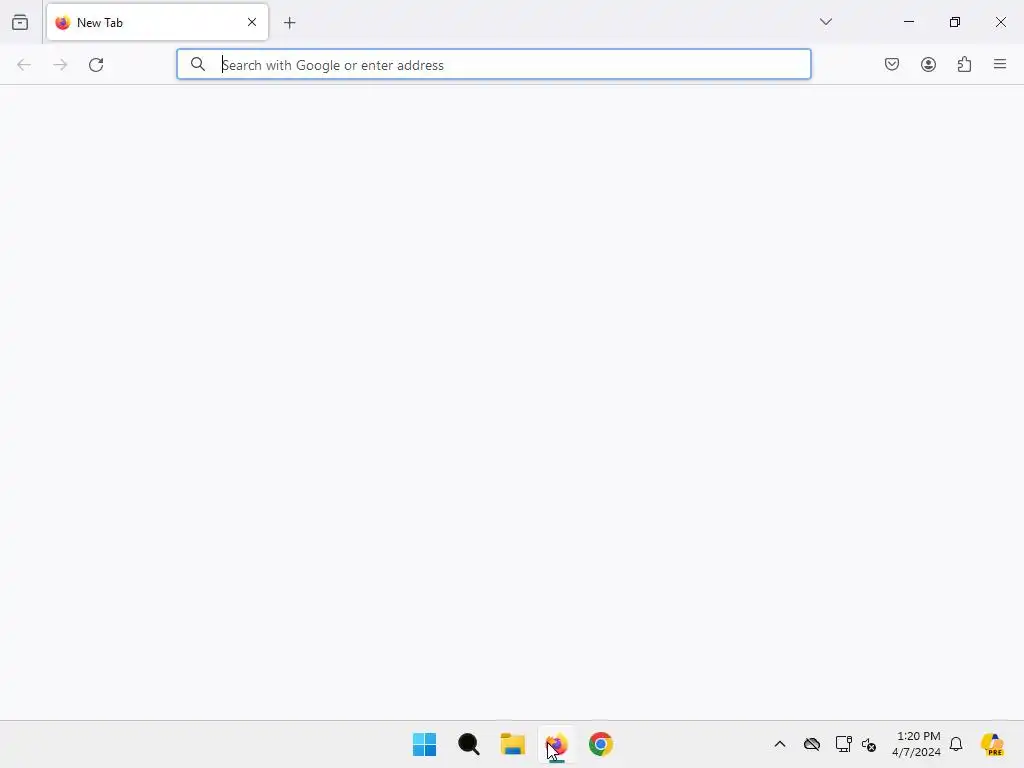Open the Extensions puzzle icon
1024x768 pixels.
(x=965, y=64)
